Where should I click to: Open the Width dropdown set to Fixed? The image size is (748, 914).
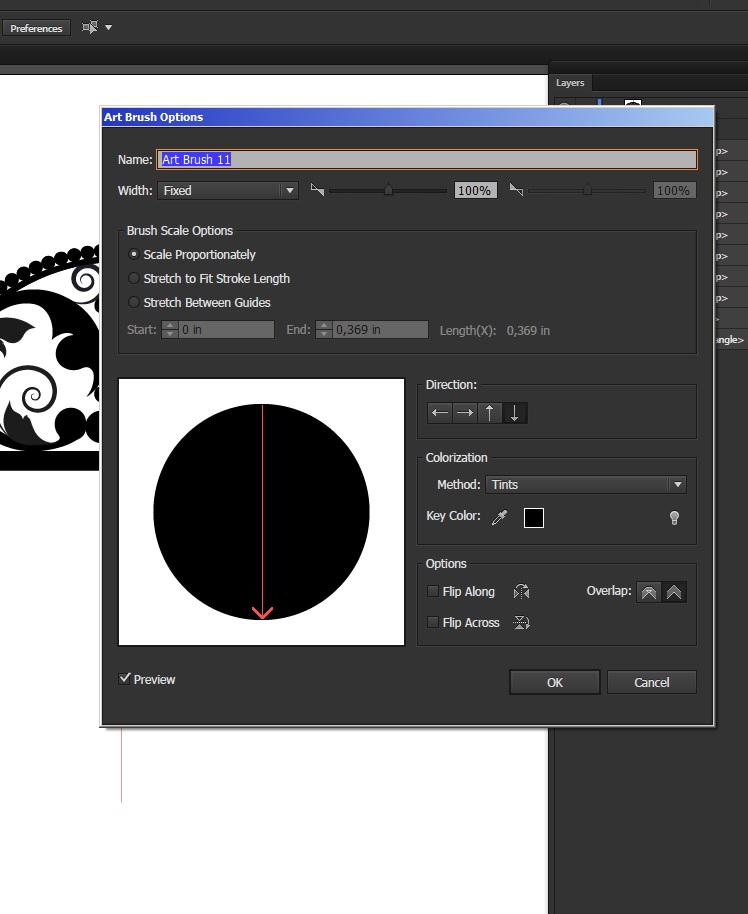[x=228, y=191]
